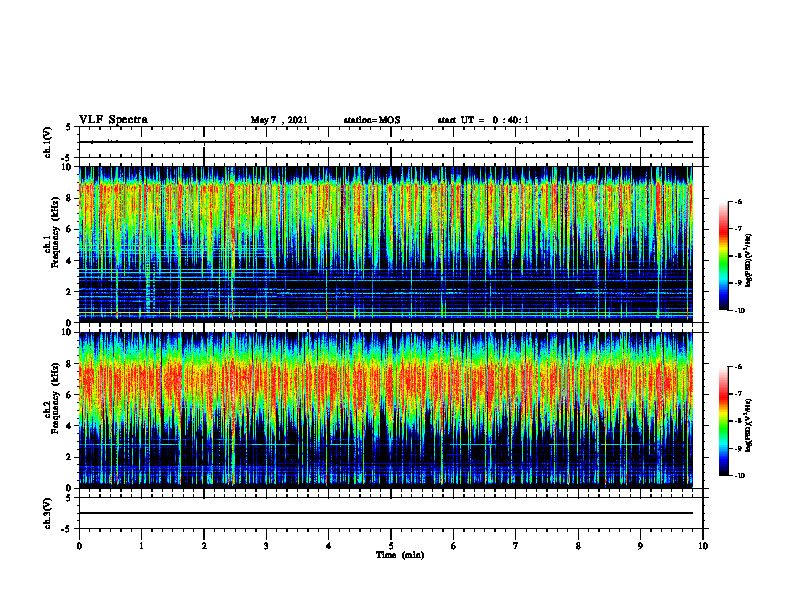
Task: Click the time axis tick label '0'
Action: point(79,546)
